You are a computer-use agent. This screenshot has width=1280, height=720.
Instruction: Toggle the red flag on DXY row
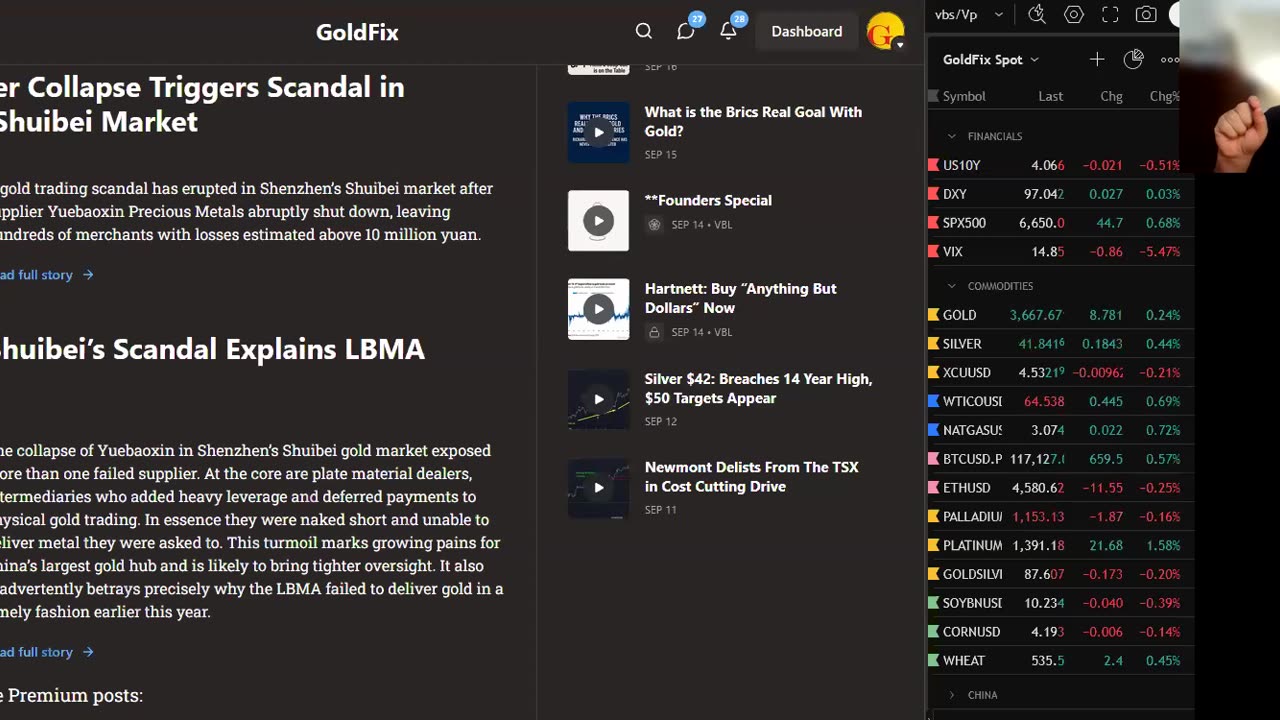[x=934, y=194]
